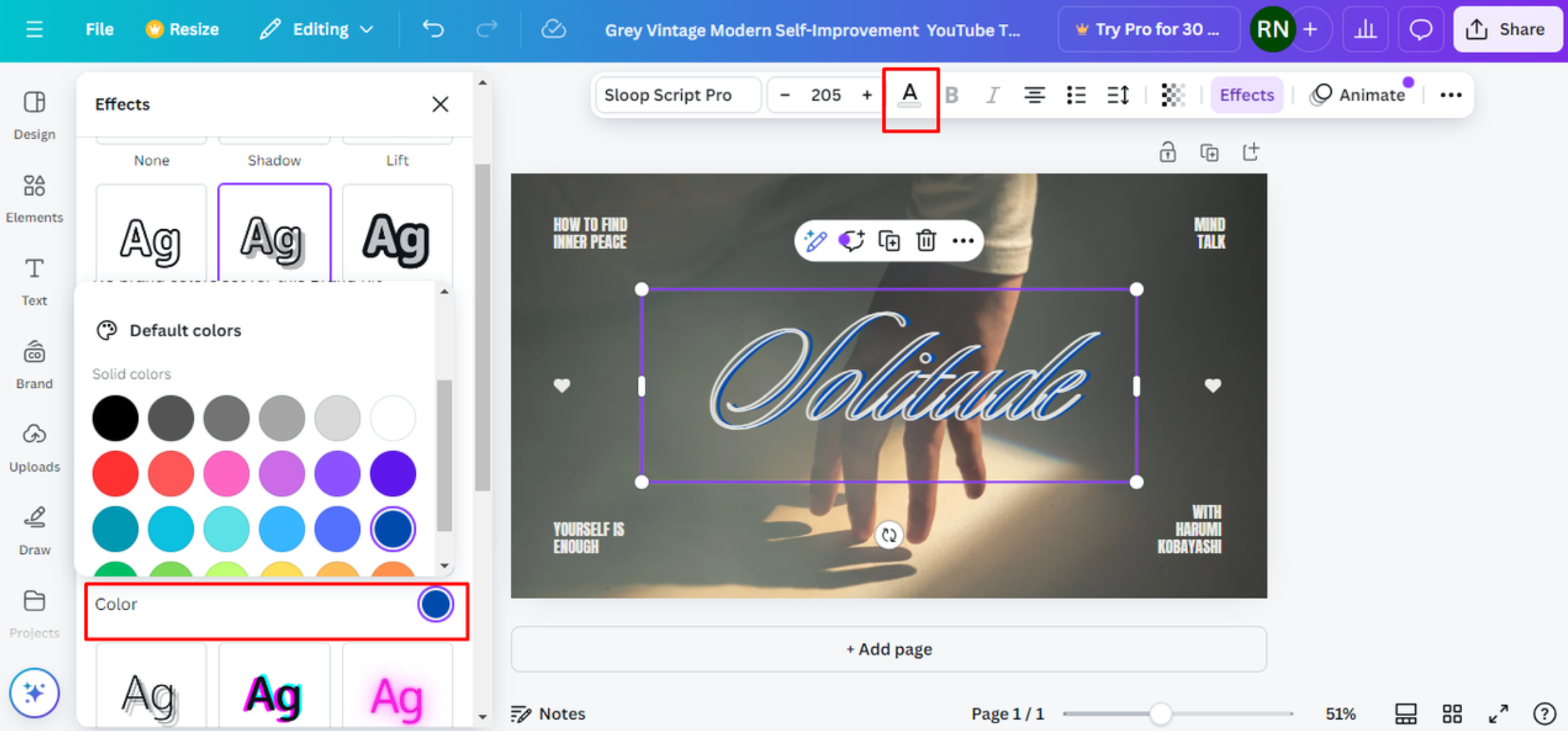Toggle italic formatting on the text

point(992,94)
